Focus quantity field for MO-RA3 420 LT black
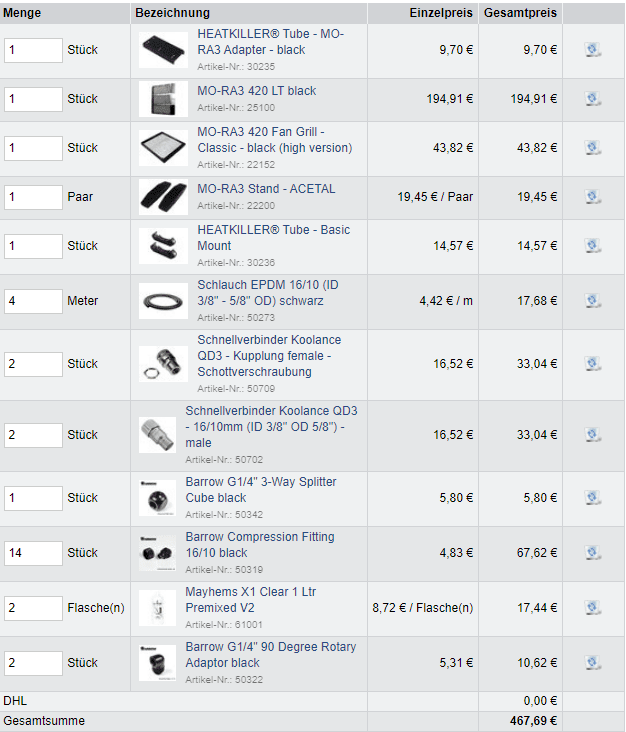Viewport: 626px width, 732px height. tap(33, 99)
